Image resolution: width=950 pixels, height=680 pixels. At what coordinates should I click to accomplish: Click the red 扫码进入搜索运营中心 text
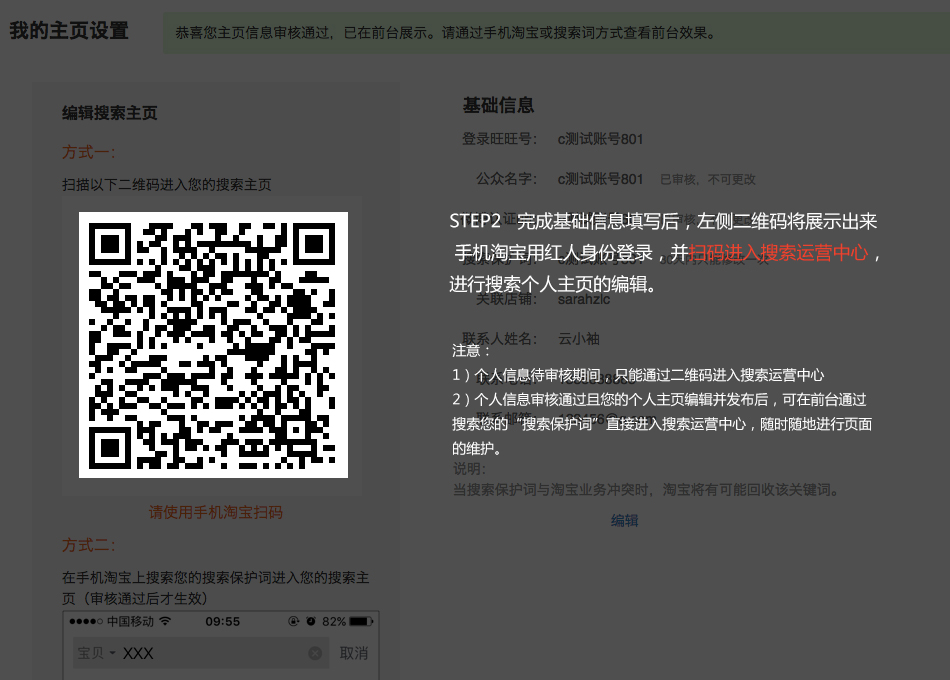(x=778, y=252)
